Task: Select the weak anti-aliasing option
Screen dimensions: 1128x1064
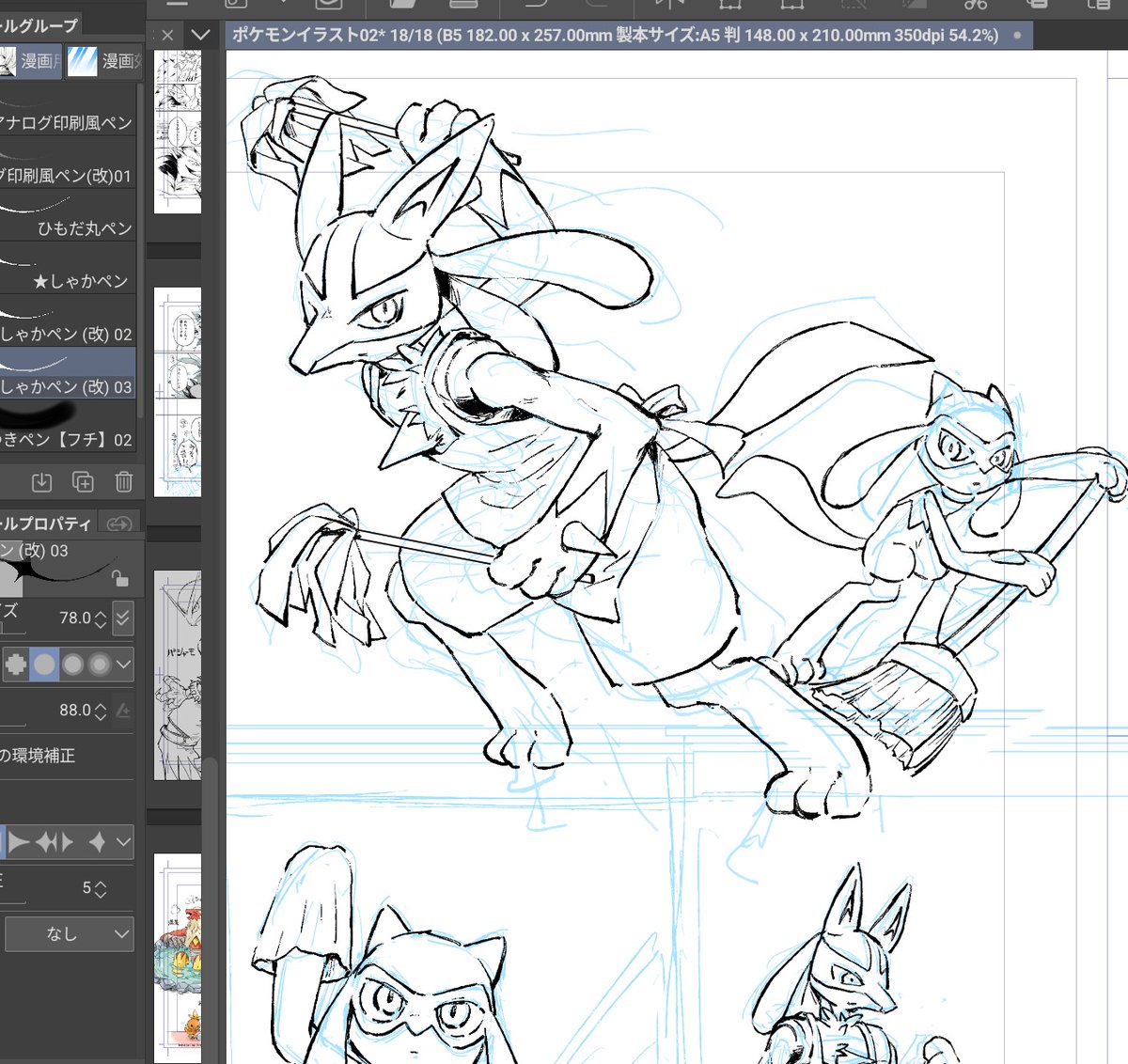Action: pos(44,665)
